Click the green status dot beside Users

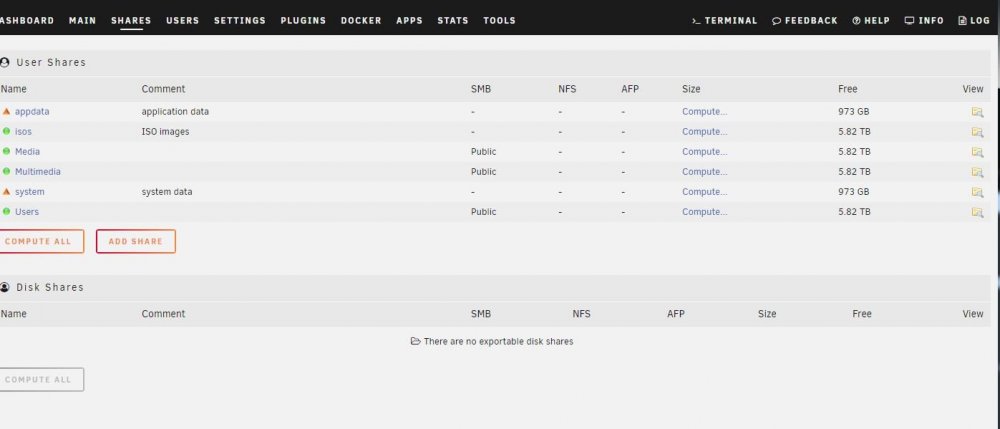[6, 211]
